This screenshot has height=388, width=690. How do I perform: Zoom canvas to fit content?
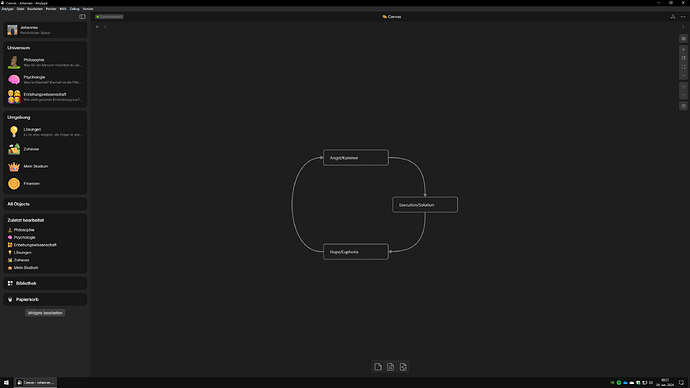pos(683,67)
